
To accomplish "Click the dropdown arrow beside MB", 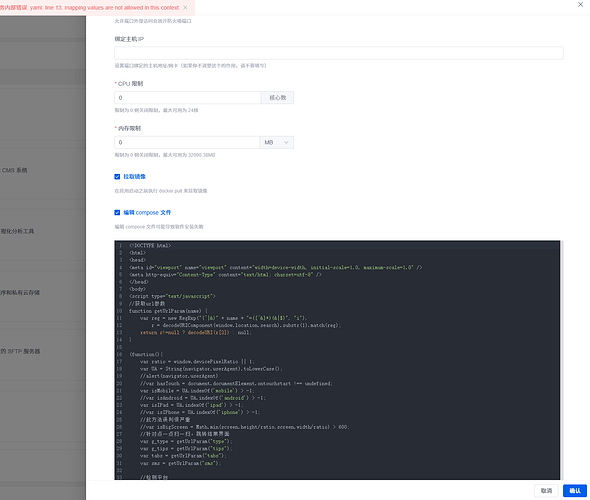I will [286, 142].
